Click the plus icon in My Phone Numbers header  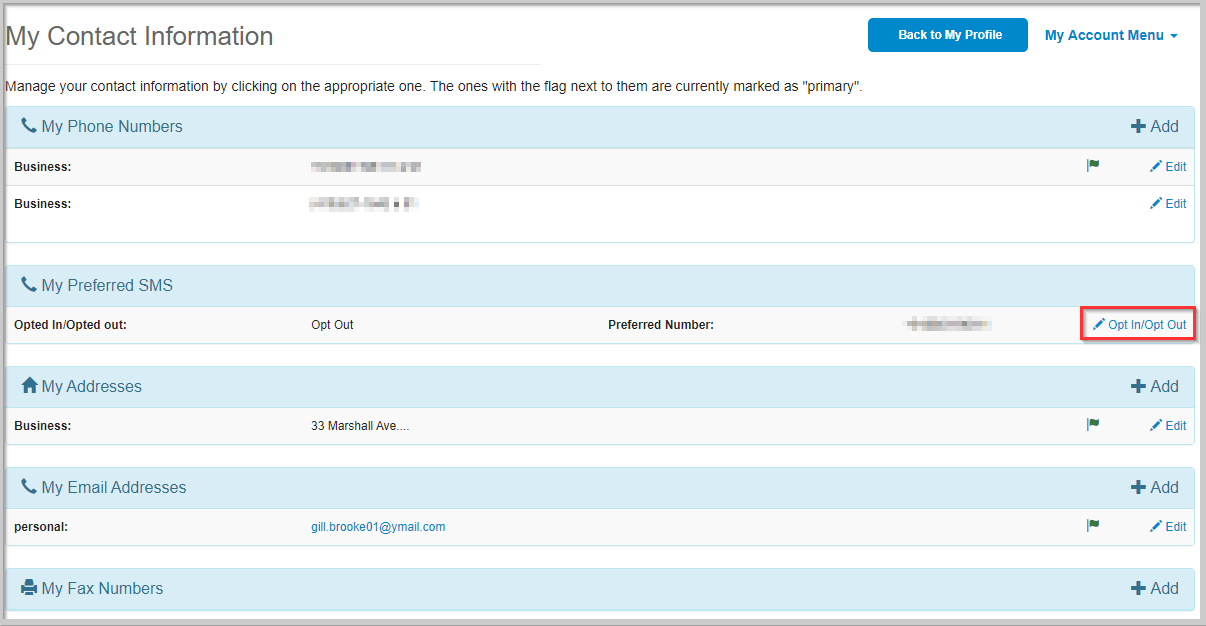[1138, 126]
